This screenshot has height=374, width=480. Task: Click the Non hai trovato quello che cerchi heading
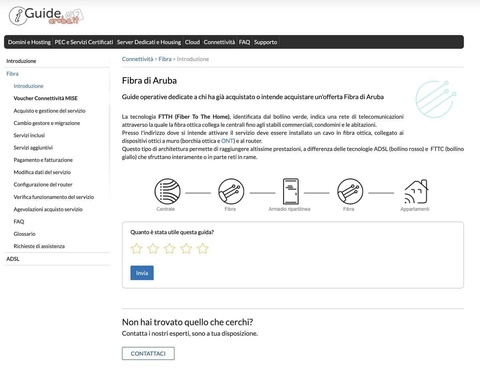pyautogui.click(x=188, y=322)
